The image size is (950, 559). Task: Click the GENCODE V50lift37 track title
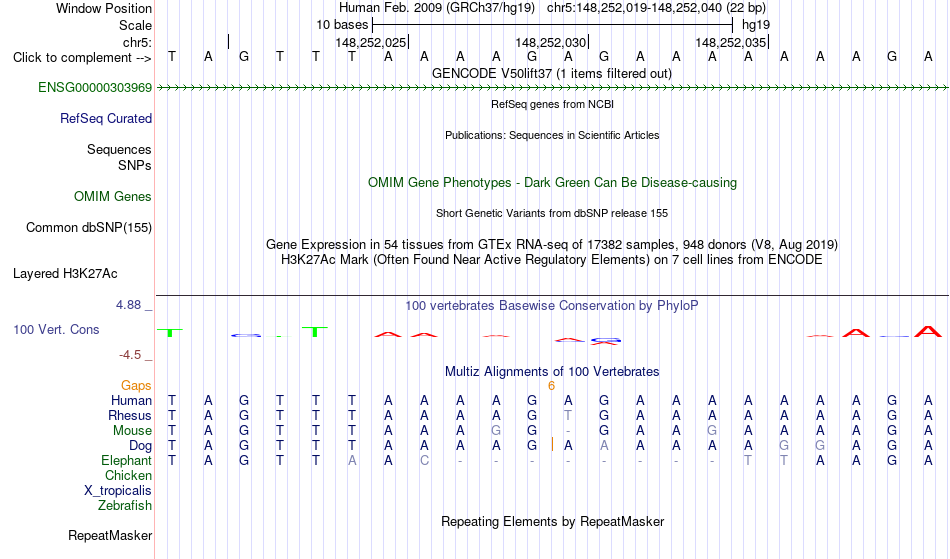551,74
